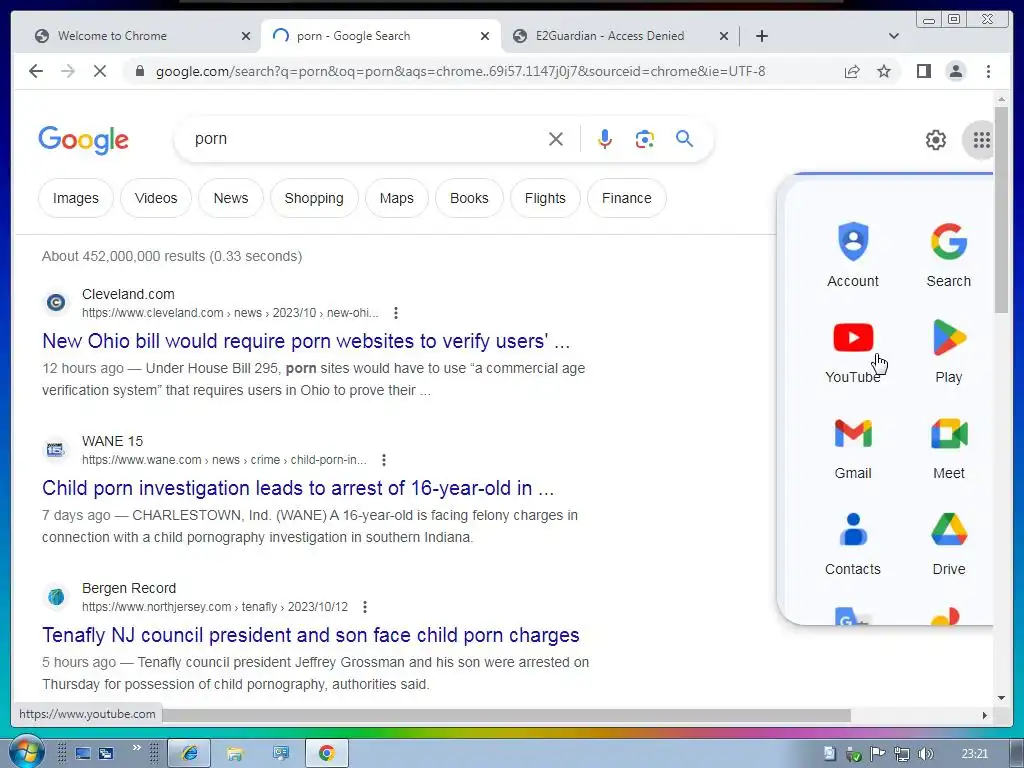Image resolution: width=1024 pixels, height=768 pixels.
Task: Filter results by Shopping
Action: coord(314,198)
